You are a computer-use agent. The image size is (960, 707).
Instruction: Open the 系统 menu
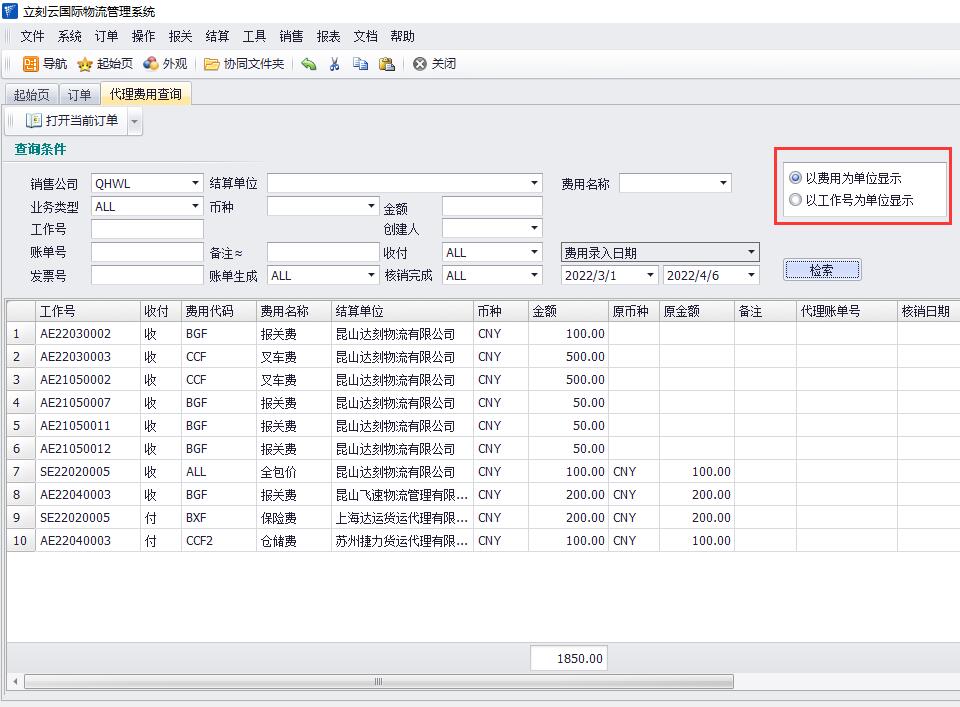pos(70,36)
